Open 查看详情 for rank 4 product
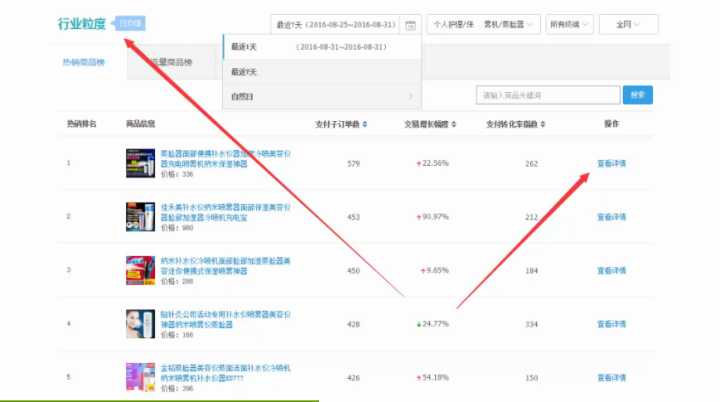 point(611,324)
